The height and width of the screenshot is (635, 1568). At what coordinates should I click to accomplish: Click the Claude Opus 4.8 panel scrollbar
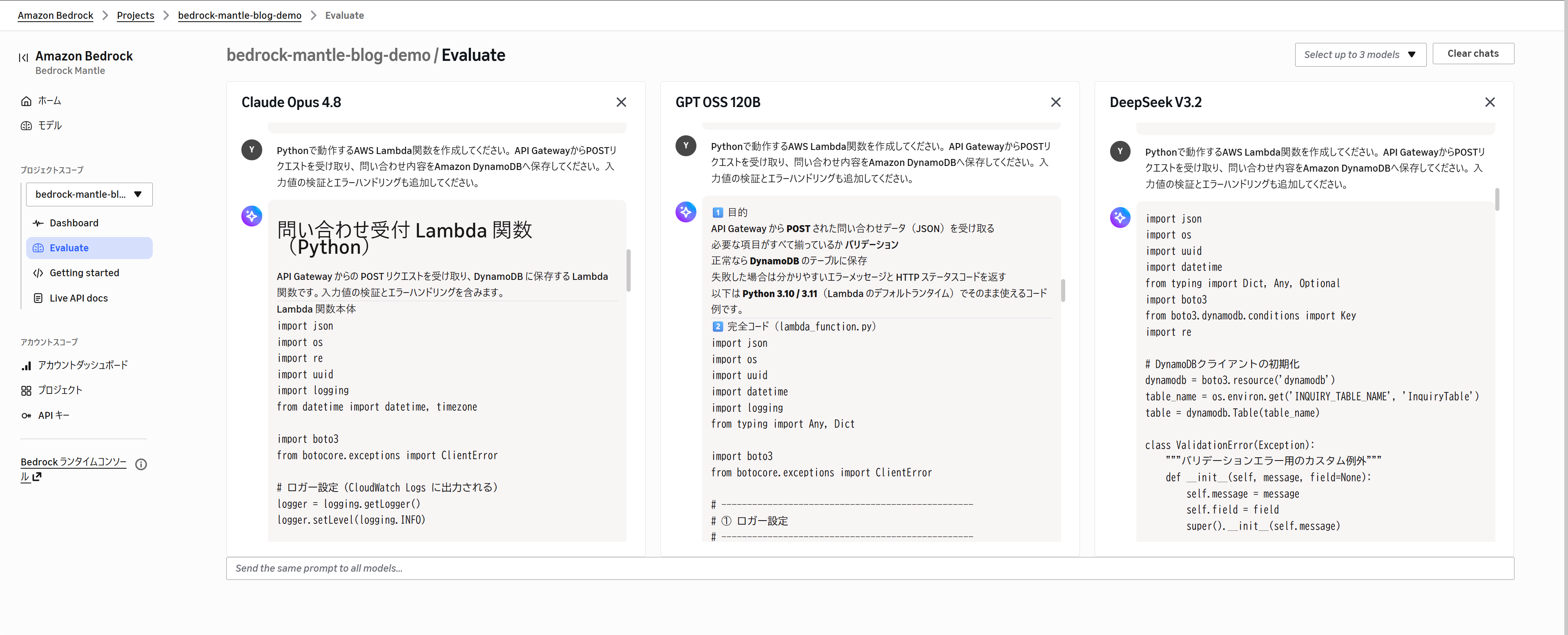pyautogui.click(x=628, y=270)
